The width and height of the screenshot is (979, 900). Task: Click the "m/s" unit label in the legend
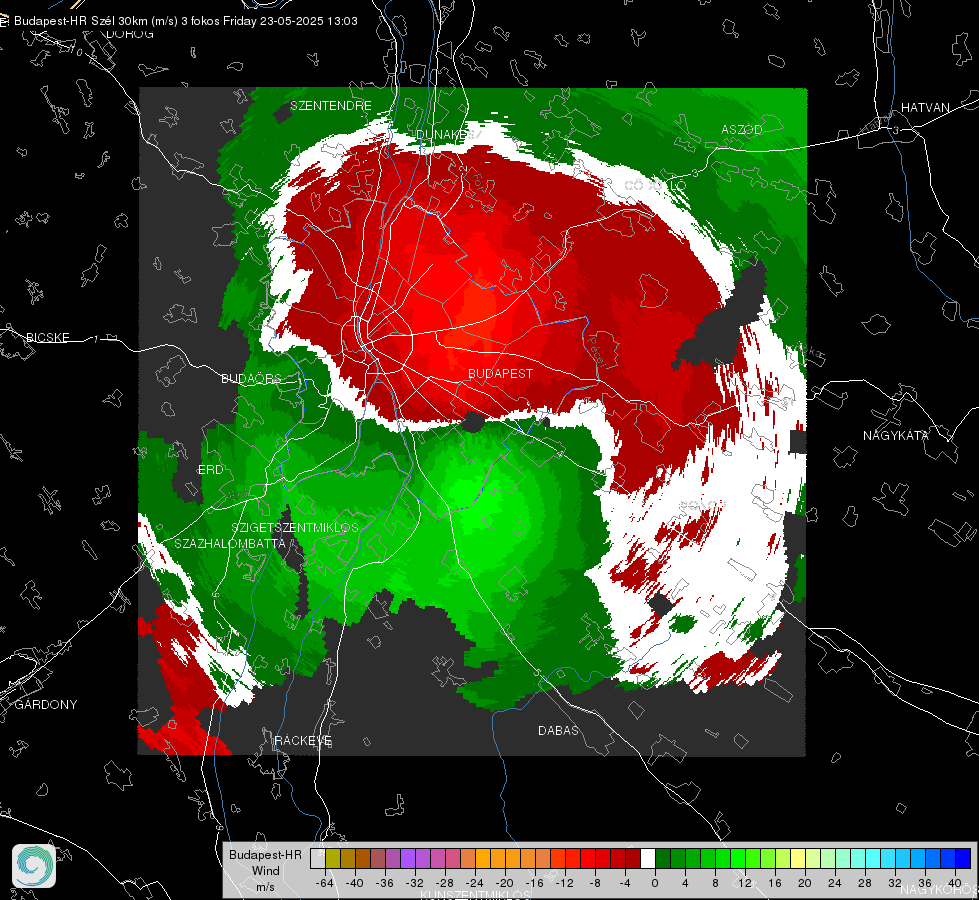pos(265,886)
